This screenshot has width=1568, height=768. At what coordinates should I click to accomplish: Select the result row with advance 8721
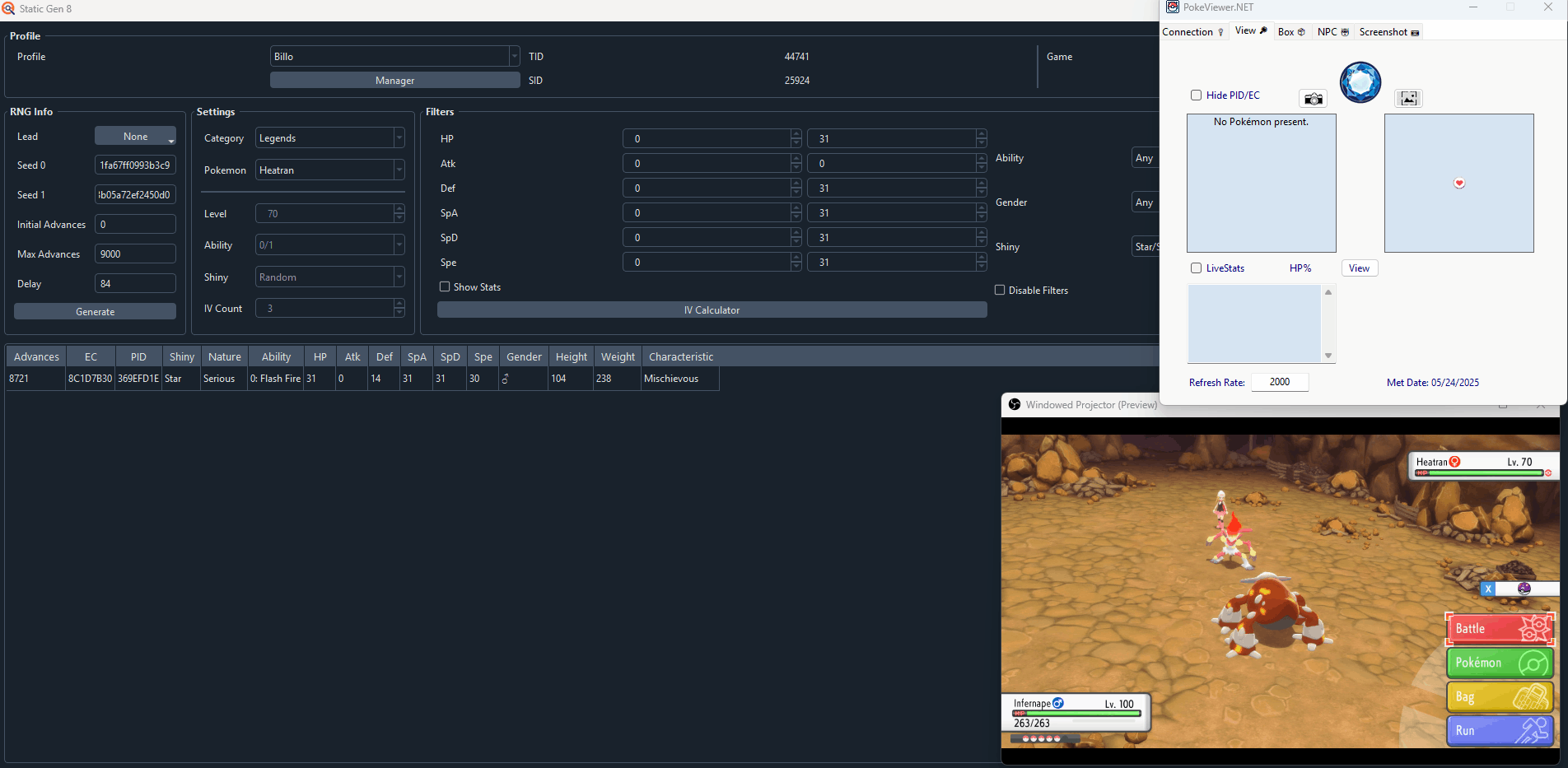coord(362,379)
